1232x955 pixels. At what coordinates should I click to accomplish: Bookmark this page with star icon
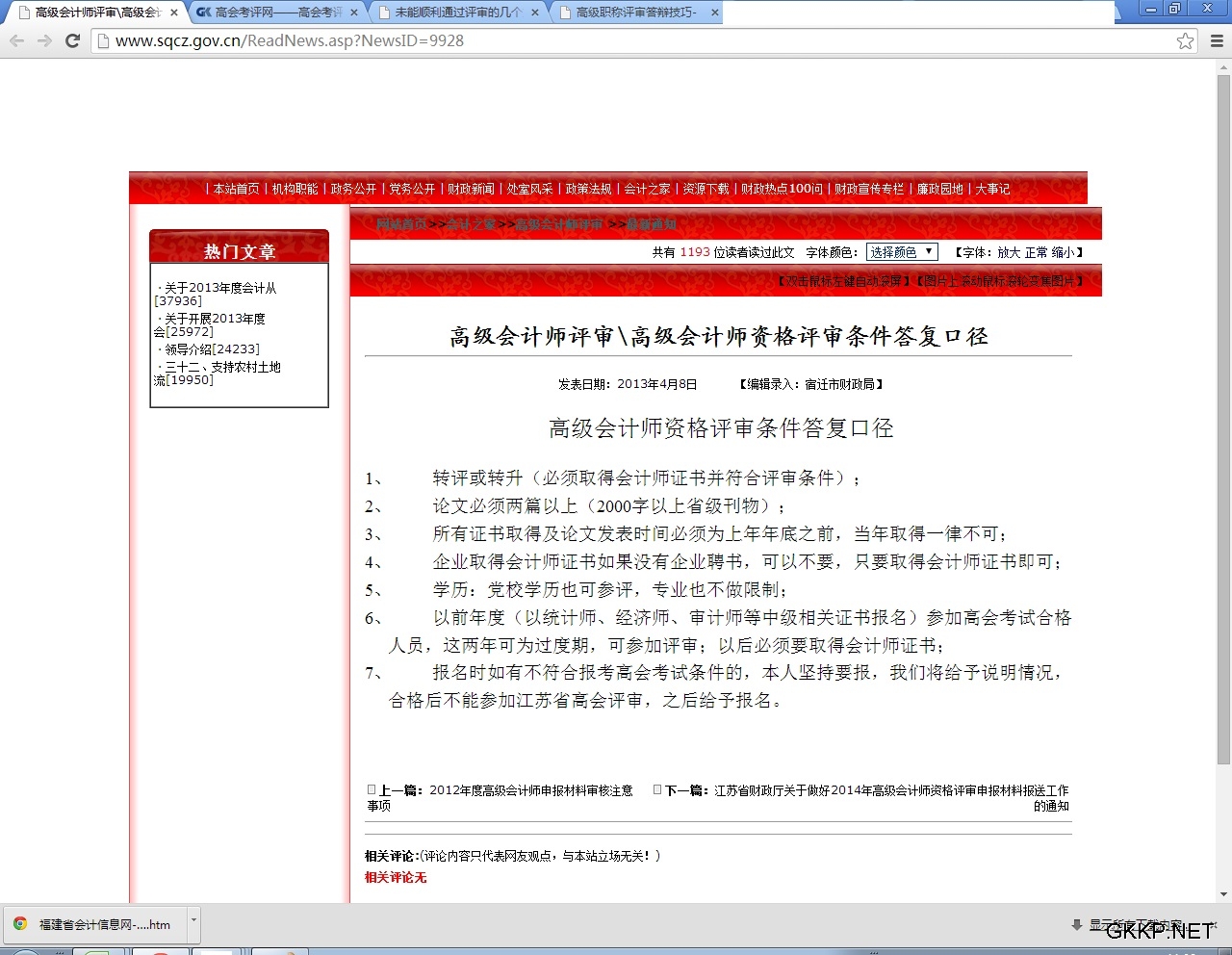(x=1185, y=40)
